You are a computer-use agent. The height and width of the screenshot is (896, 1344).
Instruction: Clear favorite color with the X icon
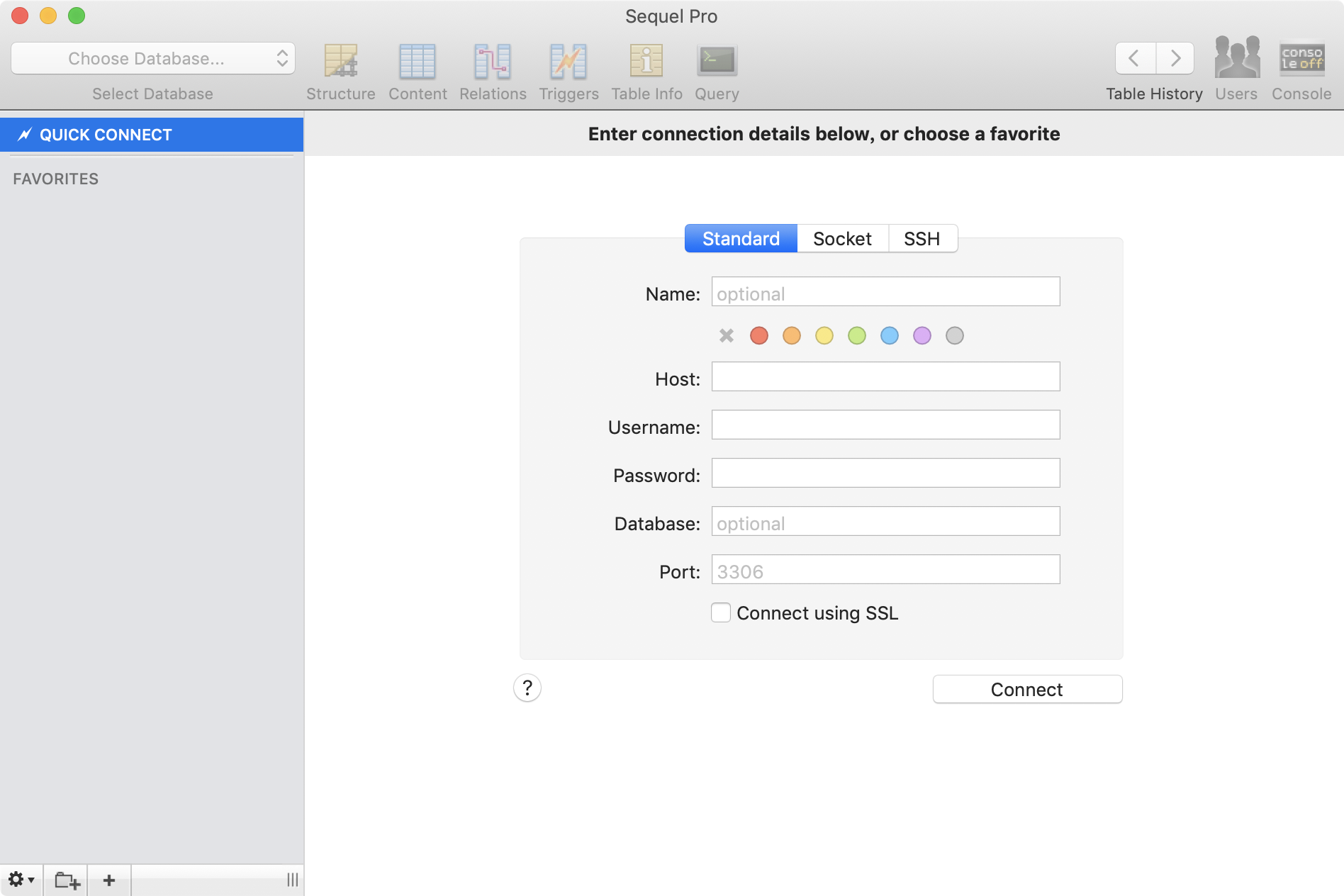click(x=726, y=335)
